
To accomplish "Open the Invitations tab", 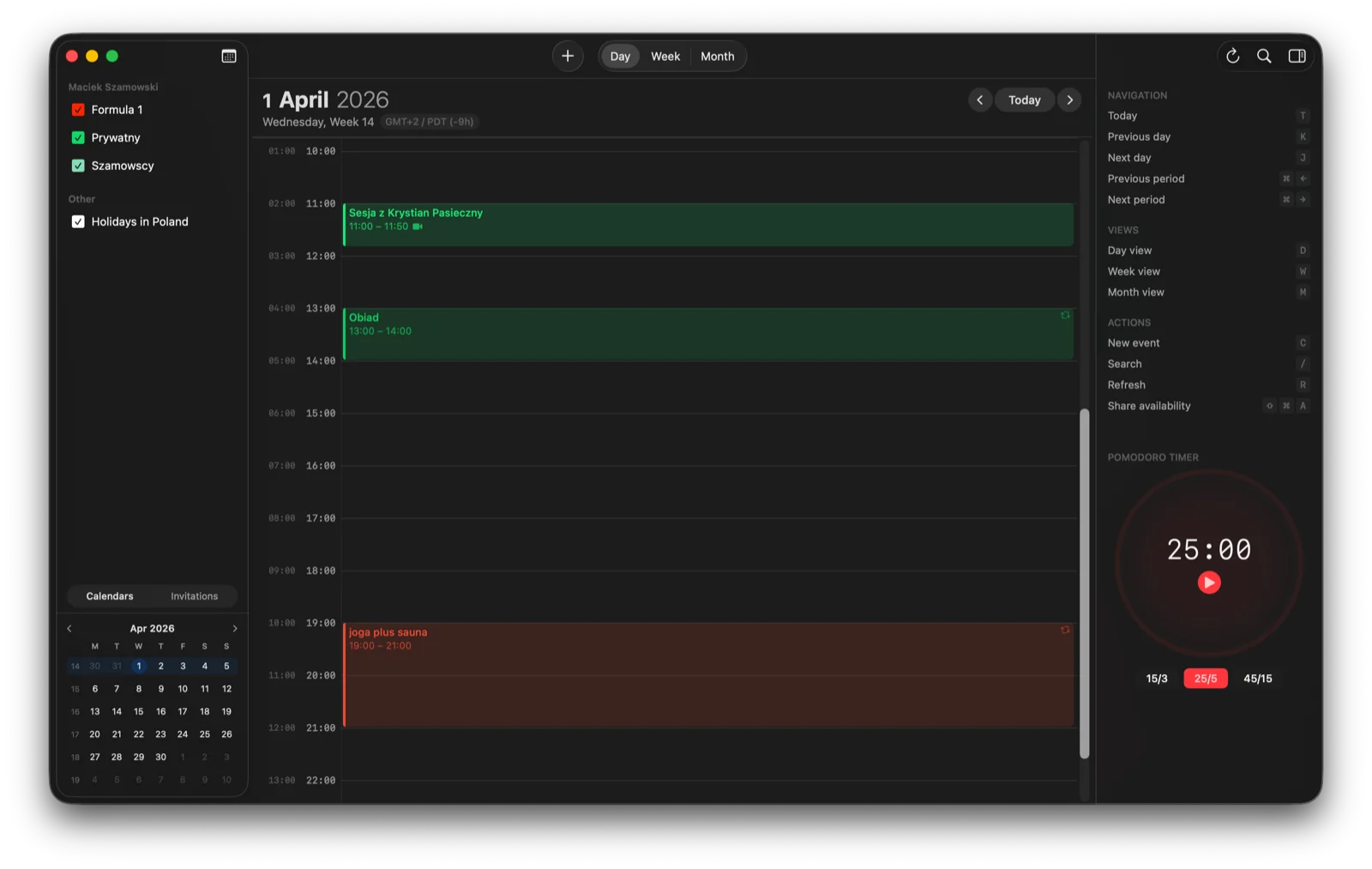I will (x=194, y=595).
